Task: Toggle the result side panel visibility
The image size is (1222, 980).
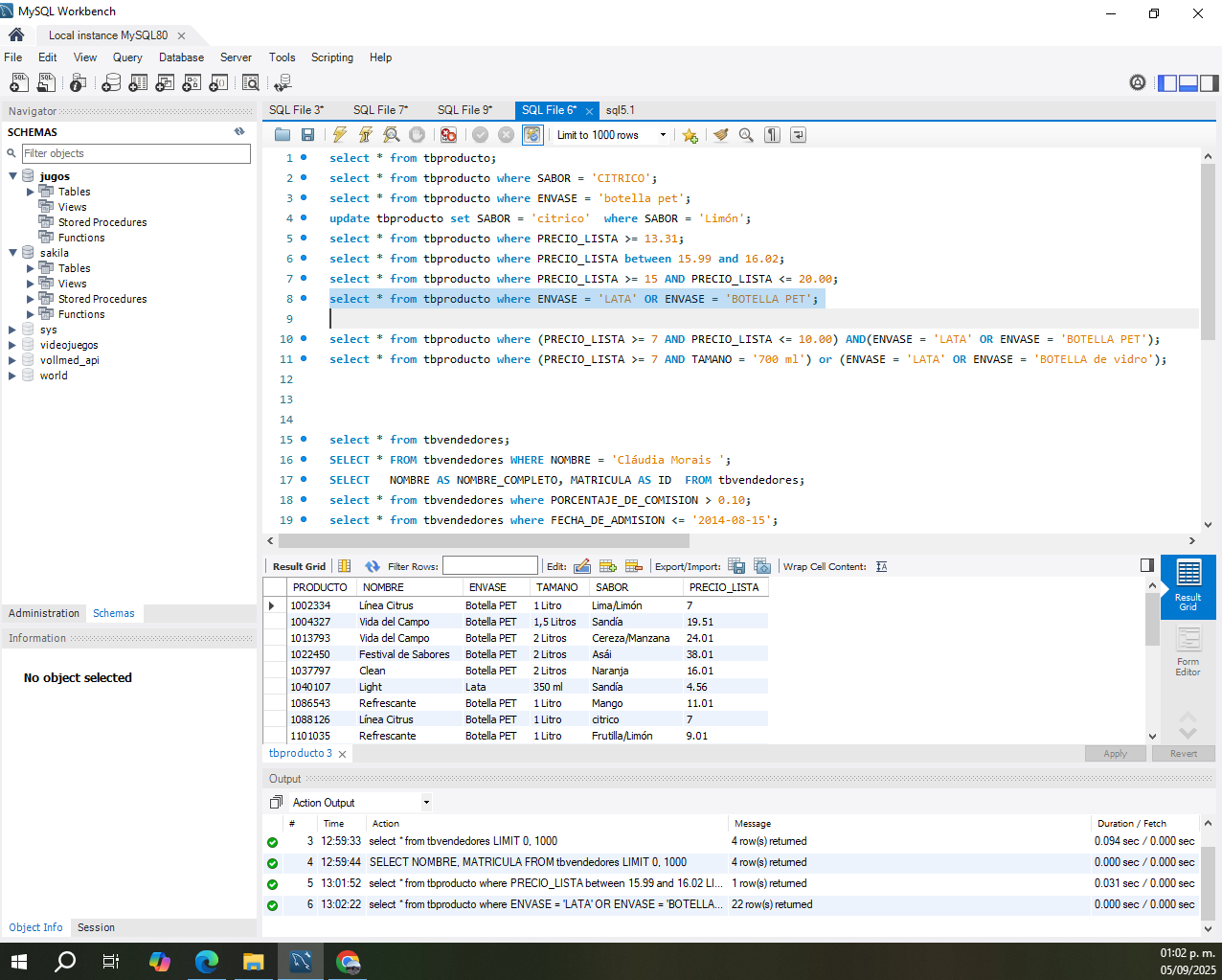Action: (x=1147, y=565)
